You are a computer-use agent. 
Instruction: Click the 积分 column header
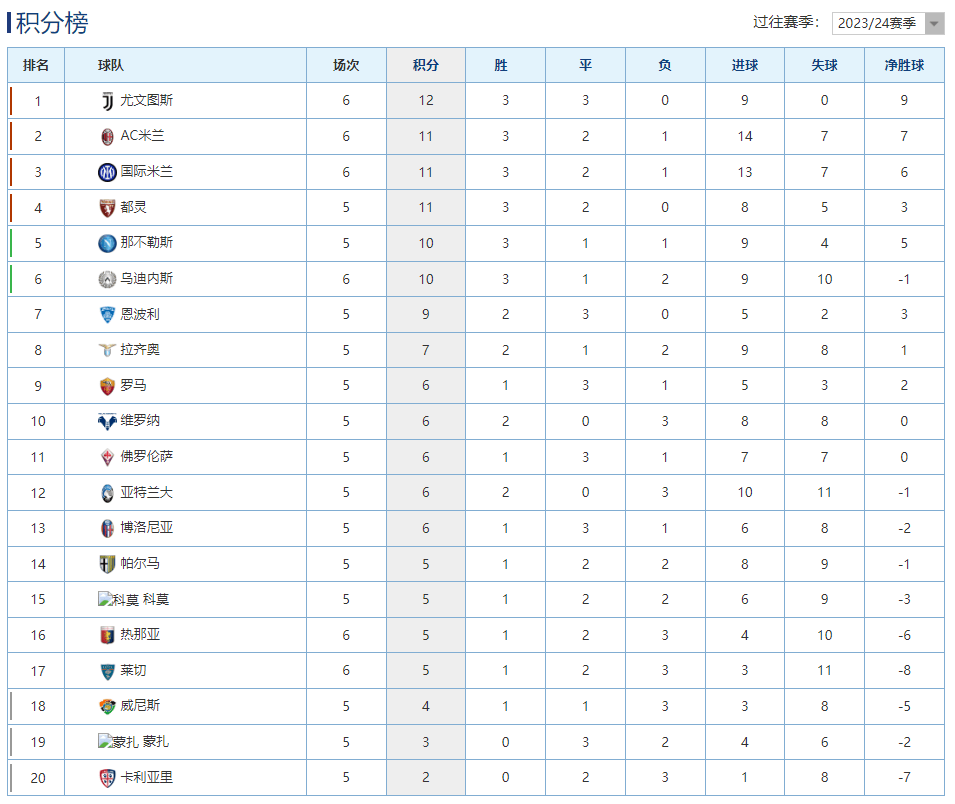[x=426, y=65]
